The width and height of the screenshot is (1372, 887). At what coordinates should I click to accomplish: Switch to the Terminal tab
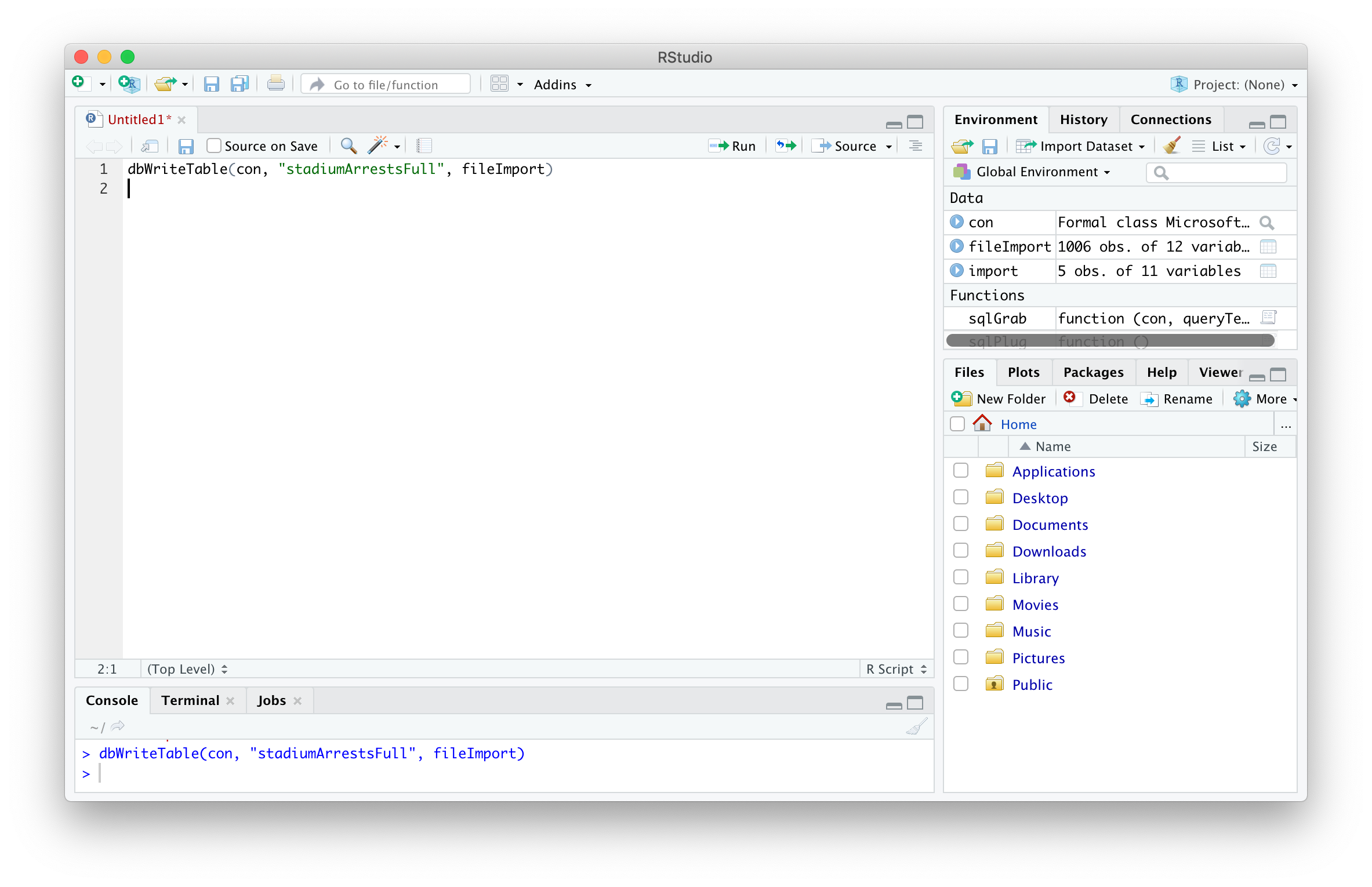[190, 700]
